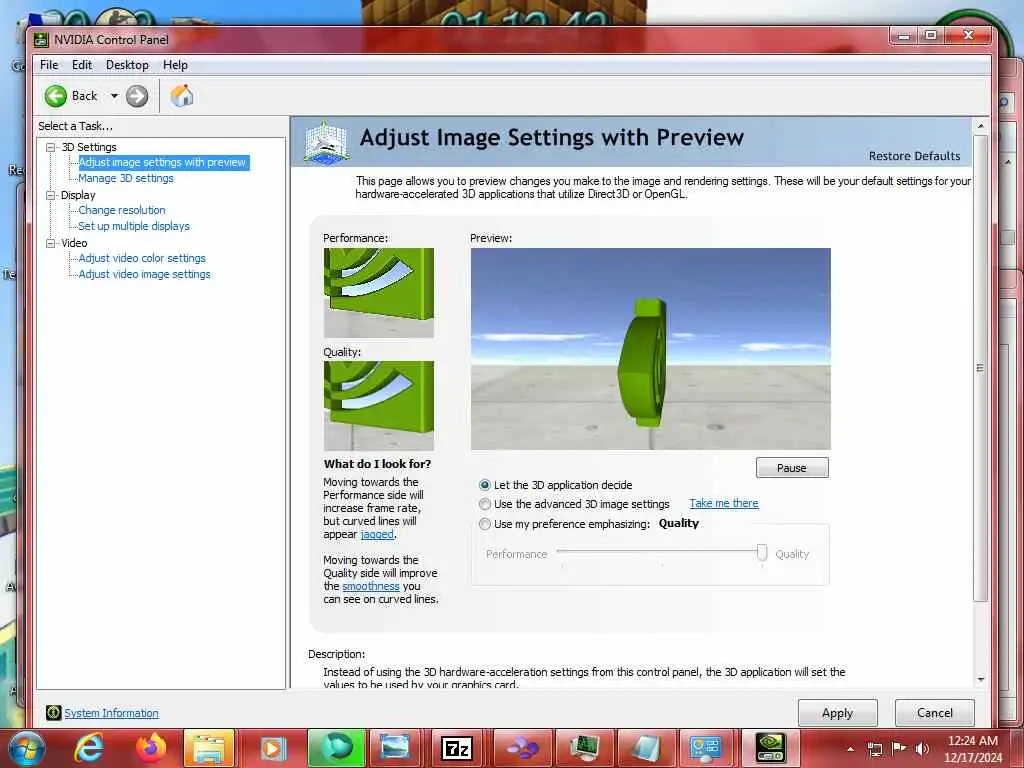
Task: Open the Windows Start orb
Action: click(27, 748)
